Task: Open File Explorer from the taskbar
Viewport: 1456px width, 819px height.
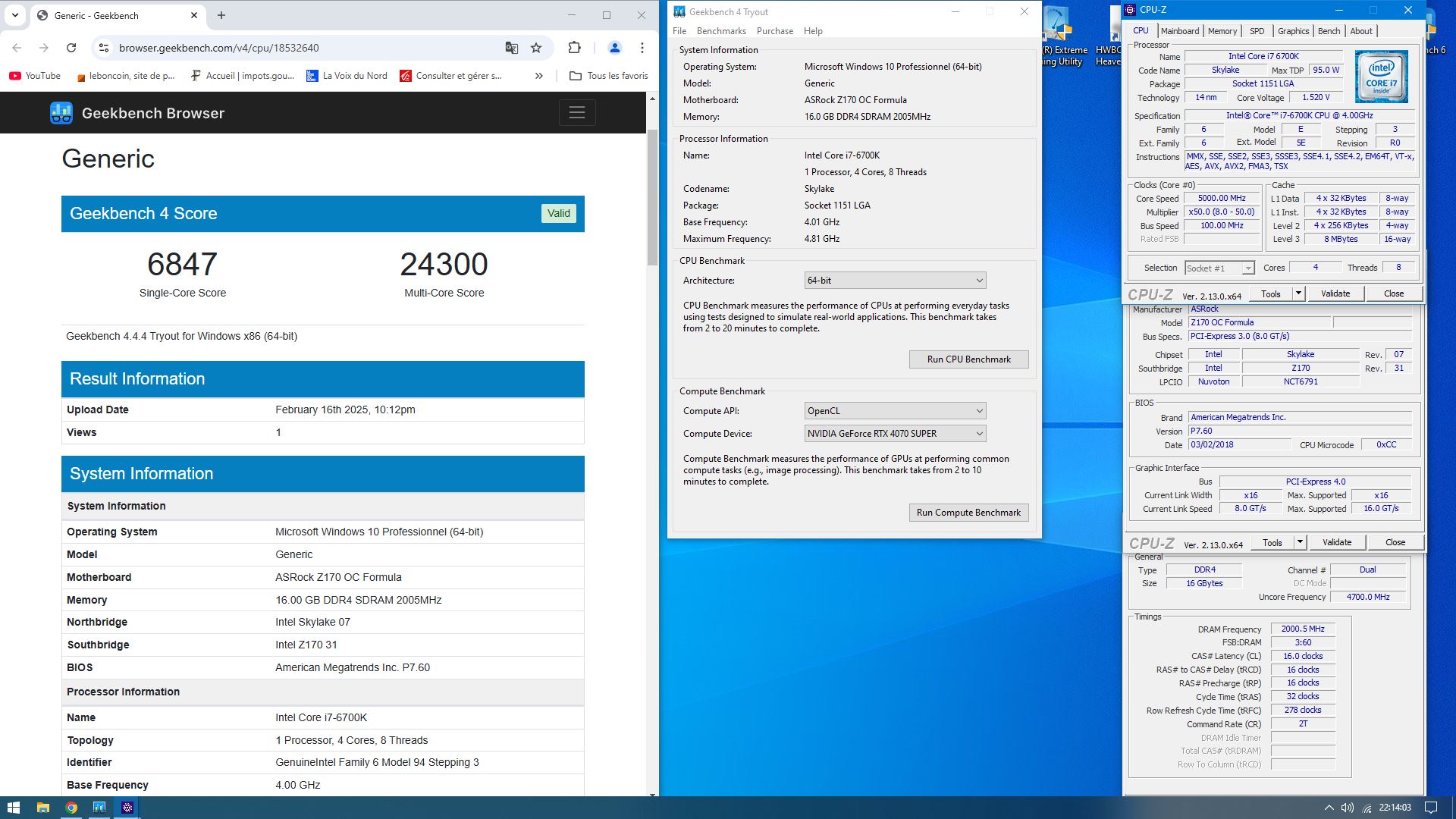Action: tap(42, 808)
